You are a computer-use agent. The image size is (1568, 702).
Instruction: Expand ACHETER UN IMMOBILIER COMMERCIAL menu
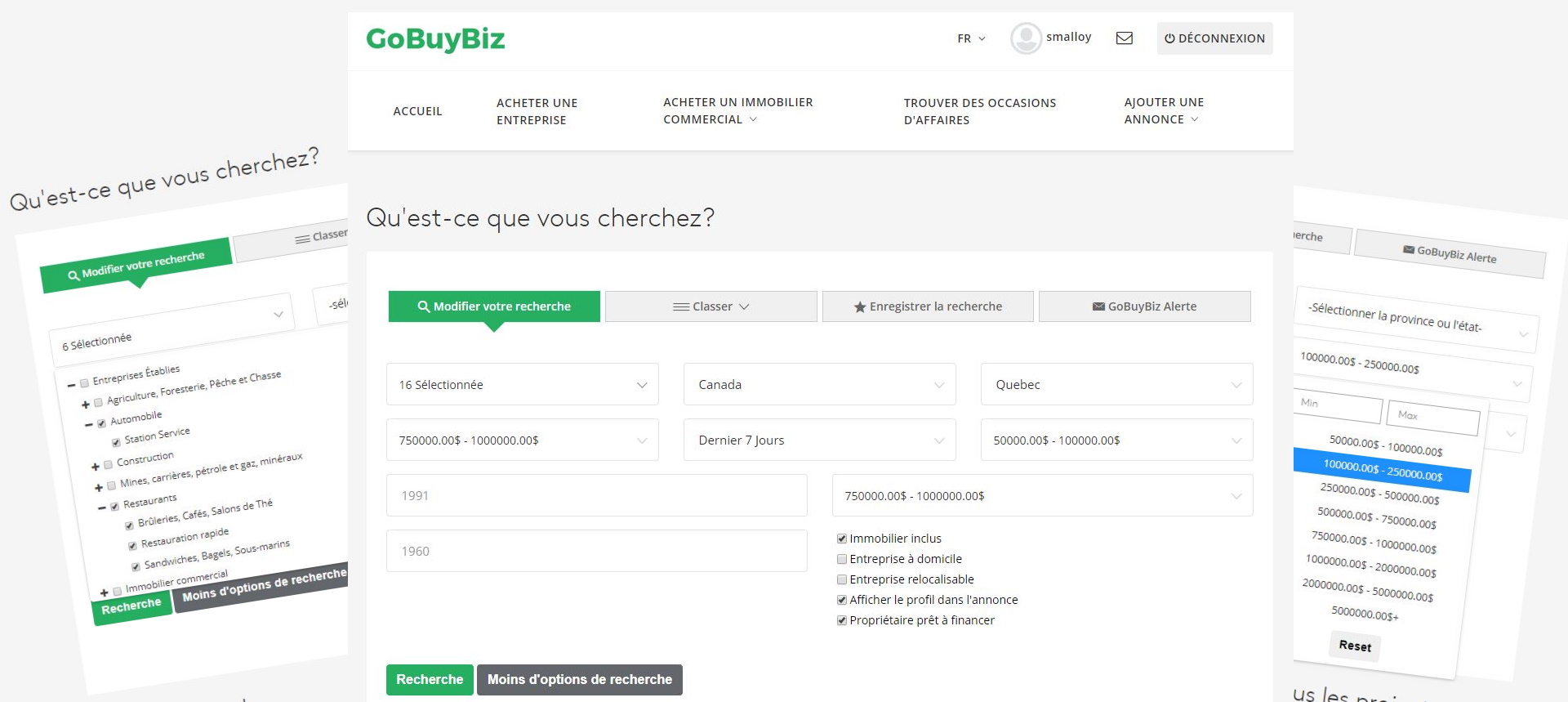(737, 110)
